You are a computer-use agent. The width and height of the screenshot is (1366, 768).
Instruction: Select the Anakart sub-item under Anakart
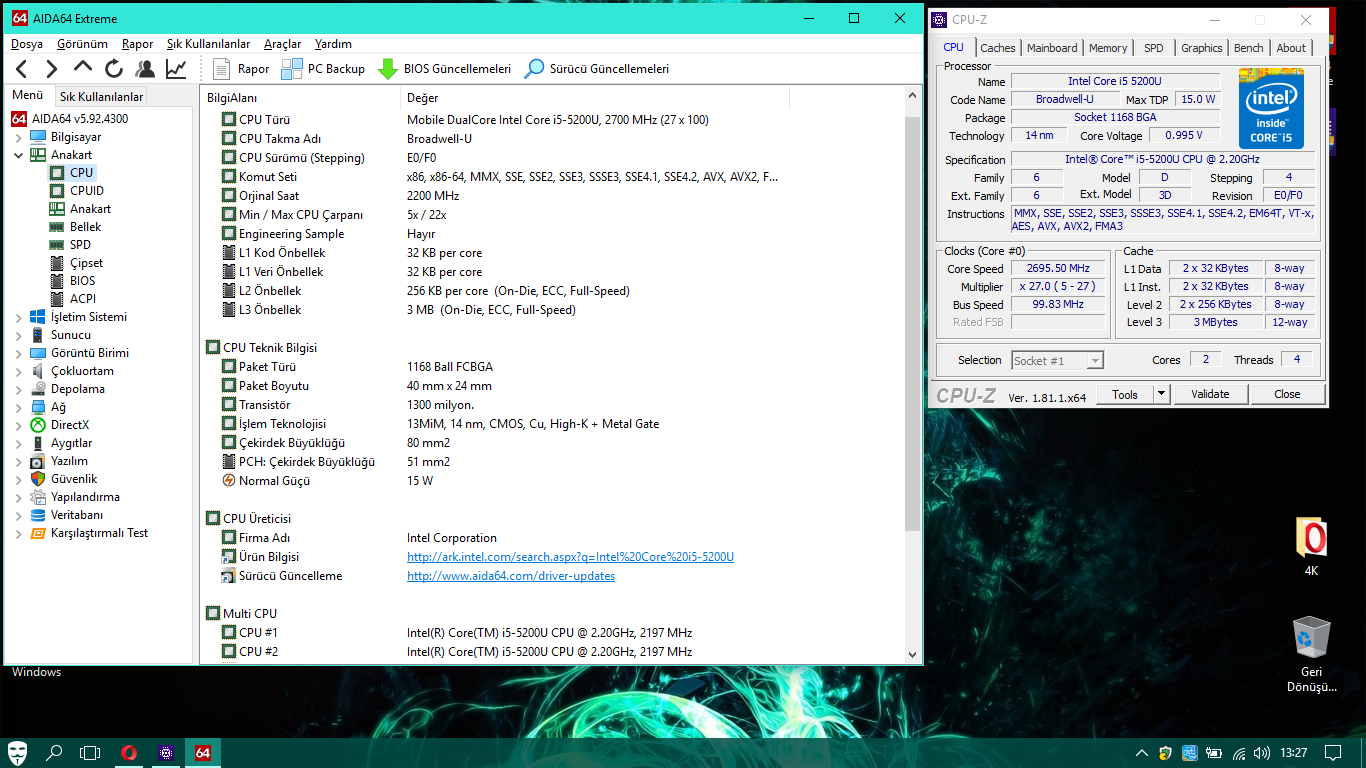90,209
